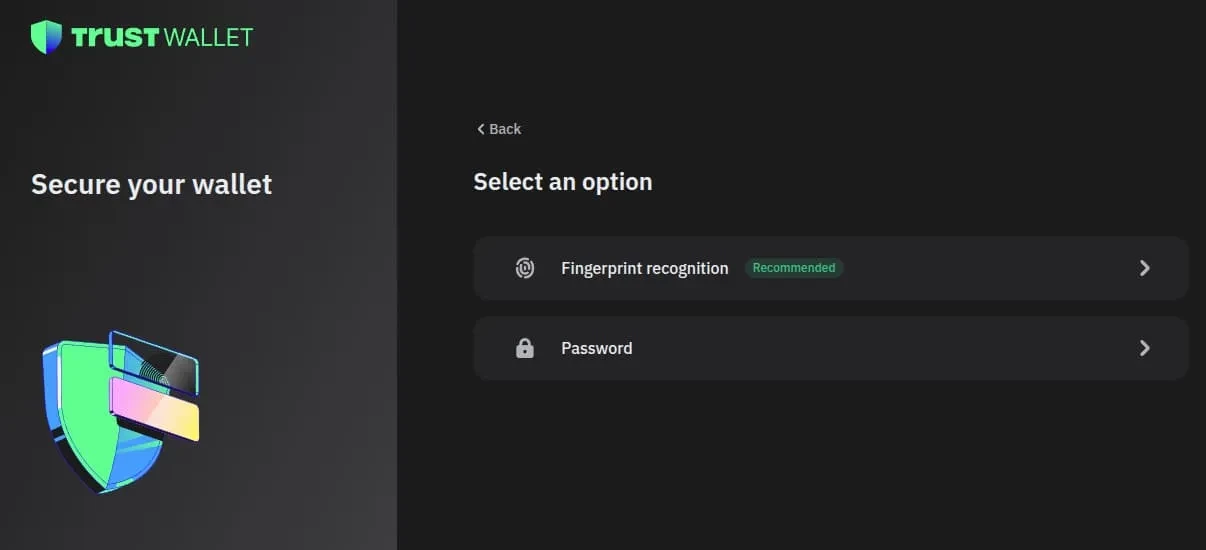Go back using the Back link text
This screenshot has height=550, width=1206.
pos(505,129)
